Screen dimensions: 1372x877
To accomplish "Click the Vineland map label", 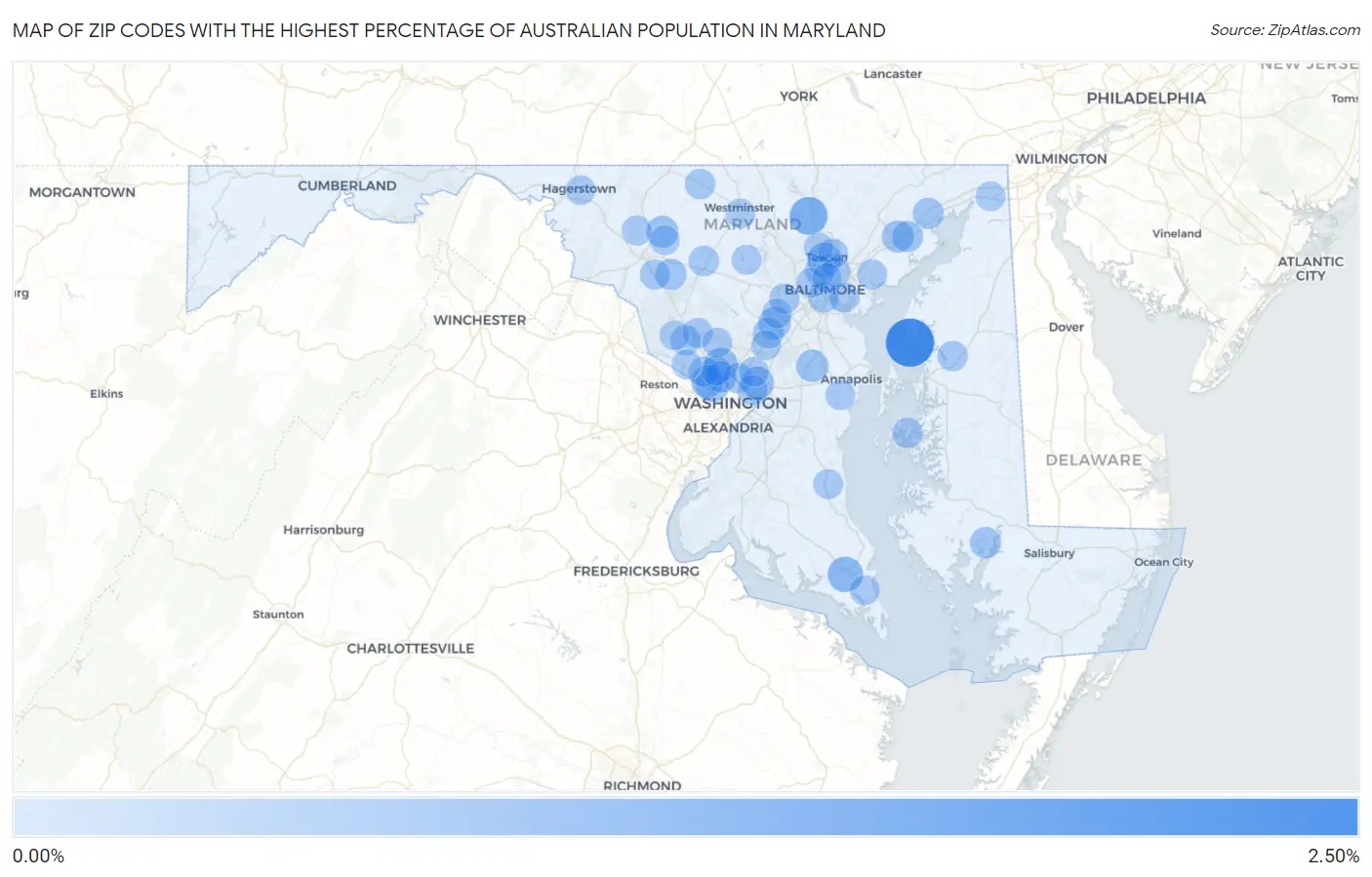I will tap(1176, 233).
